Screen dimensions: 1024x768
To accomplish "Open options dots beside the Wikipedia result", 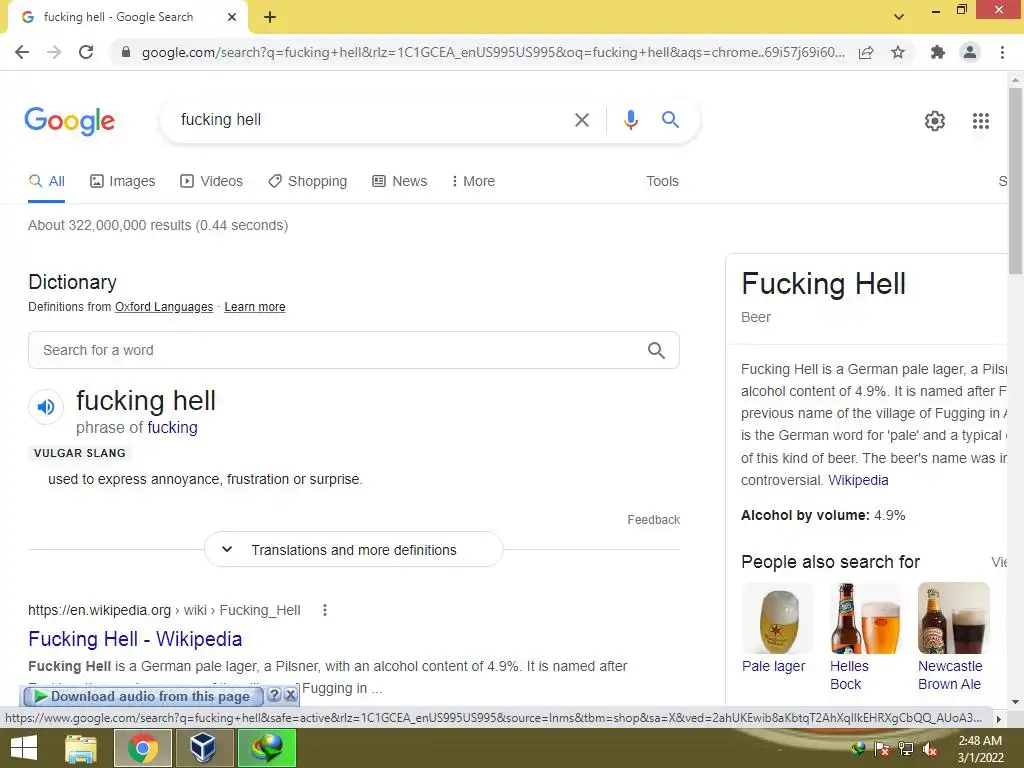I will [x=325, y=610].
